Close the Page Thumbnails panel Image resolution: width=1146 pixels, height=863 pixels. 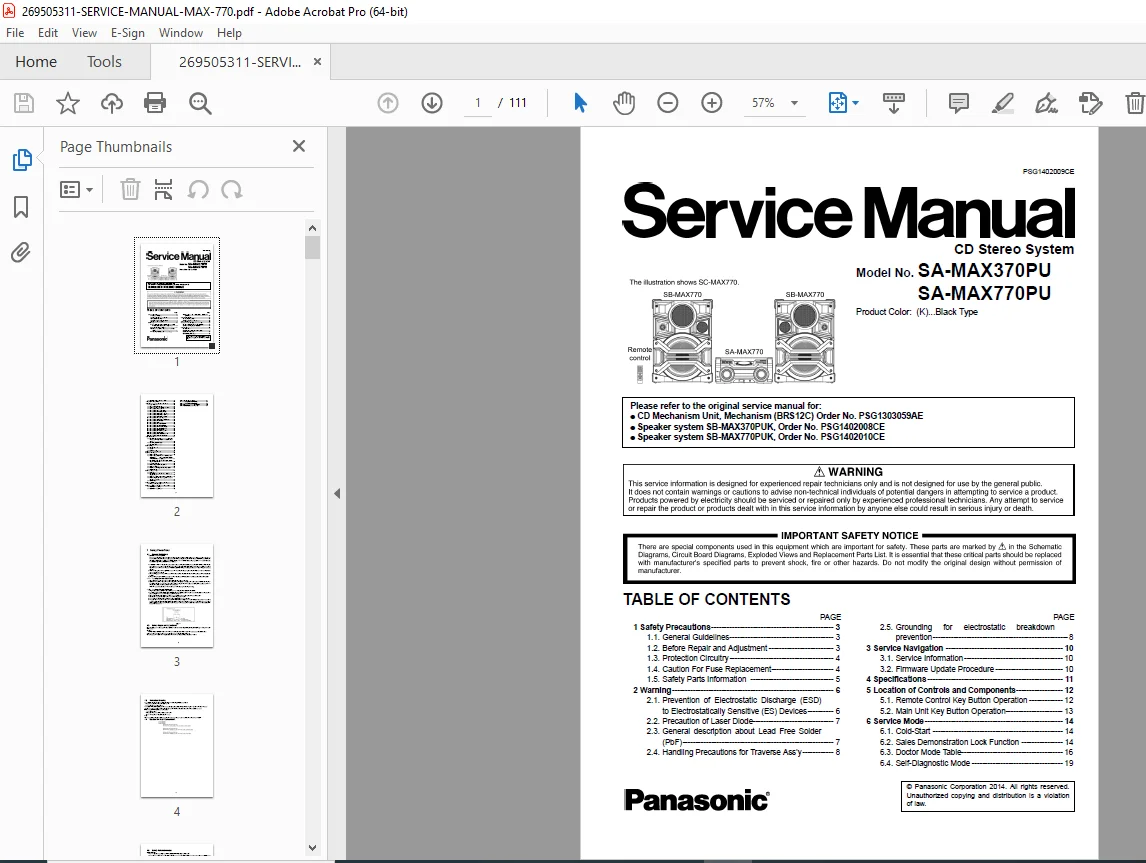pos(299,146)
